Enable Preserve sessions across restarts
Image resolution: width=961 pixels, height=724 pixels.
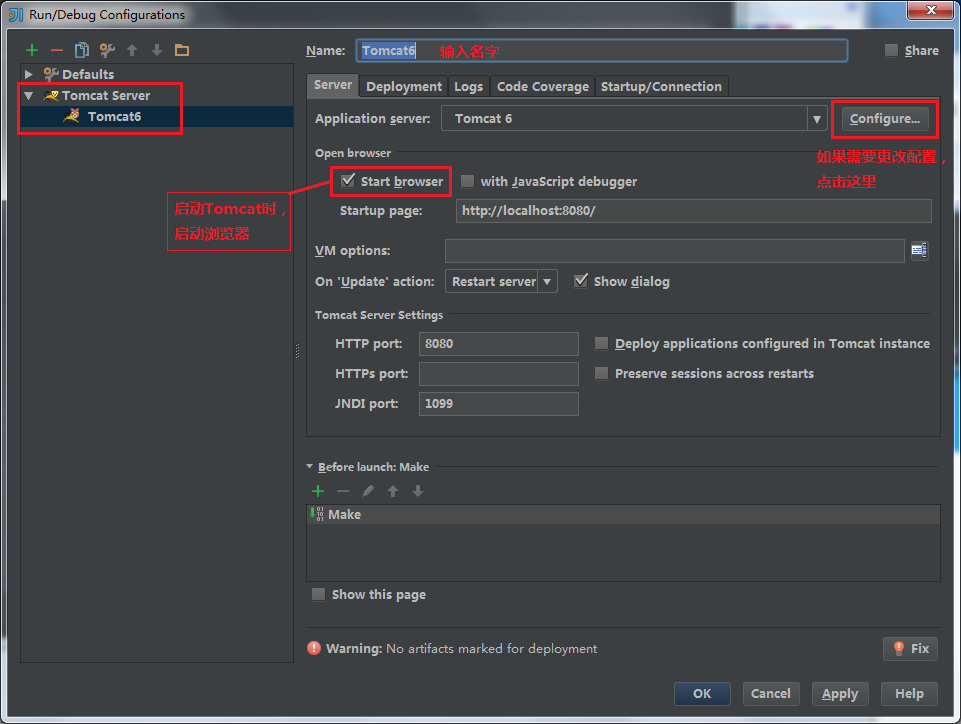pos(602,373)
